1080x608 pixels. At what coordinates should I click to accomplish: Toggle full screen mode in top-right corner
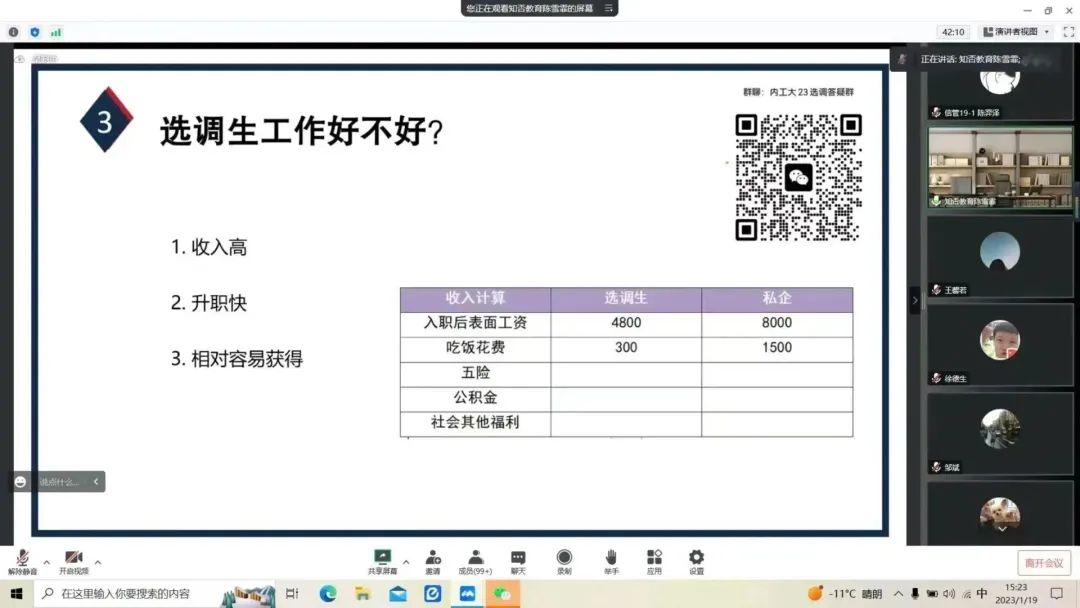[x=1068, y=32]
